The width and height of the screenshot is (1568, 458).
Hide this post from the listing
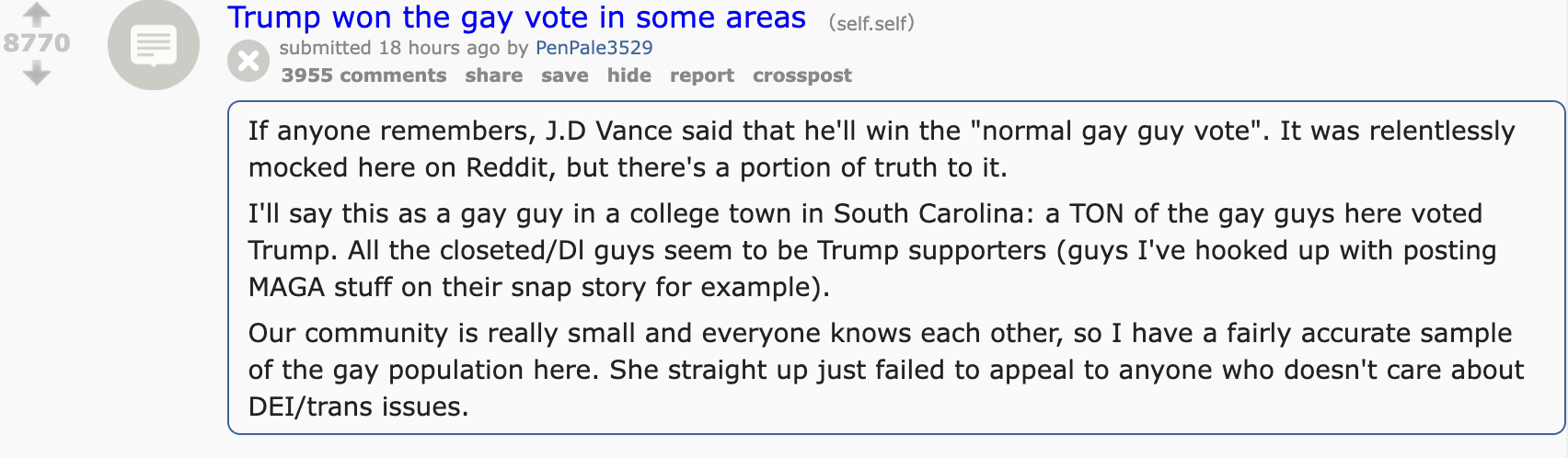tap(629, 75)
